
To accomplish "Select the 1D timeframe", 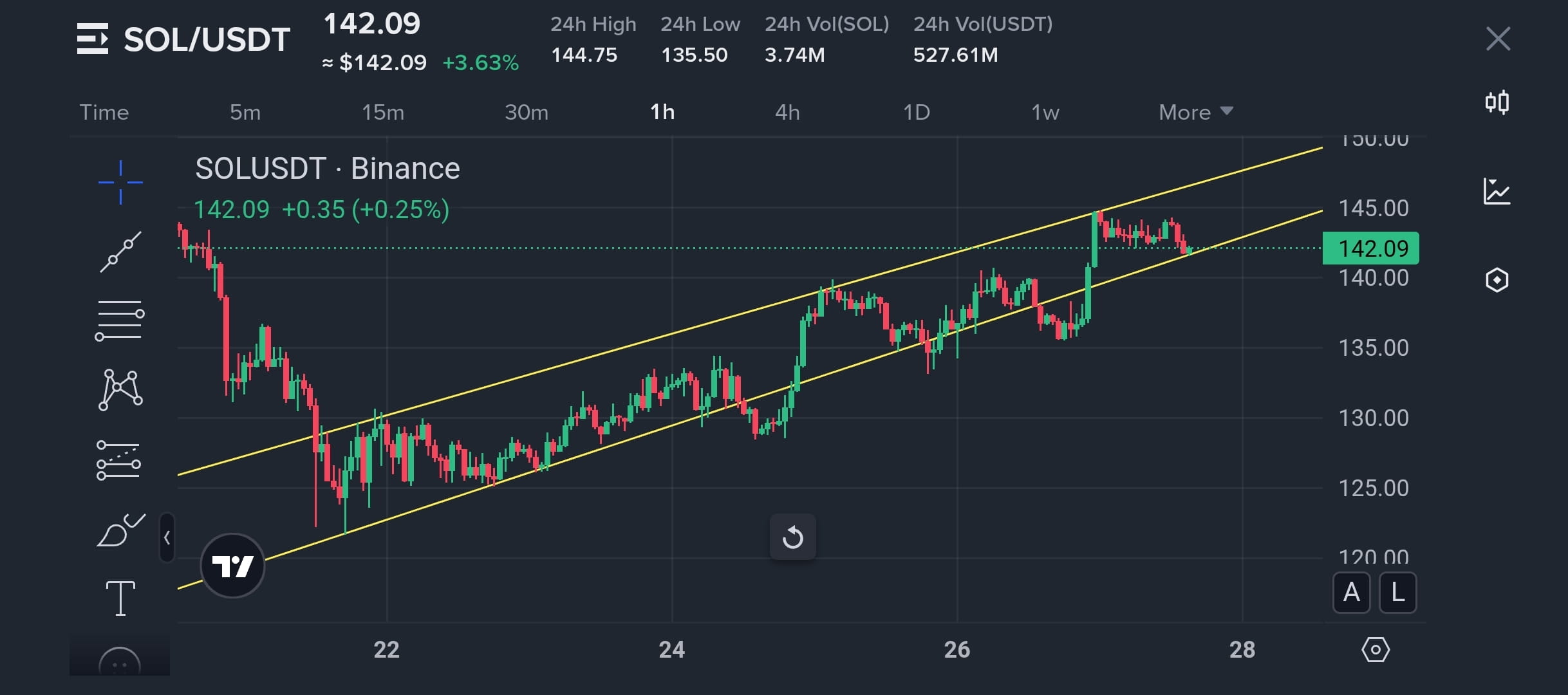I will point(917,112).
